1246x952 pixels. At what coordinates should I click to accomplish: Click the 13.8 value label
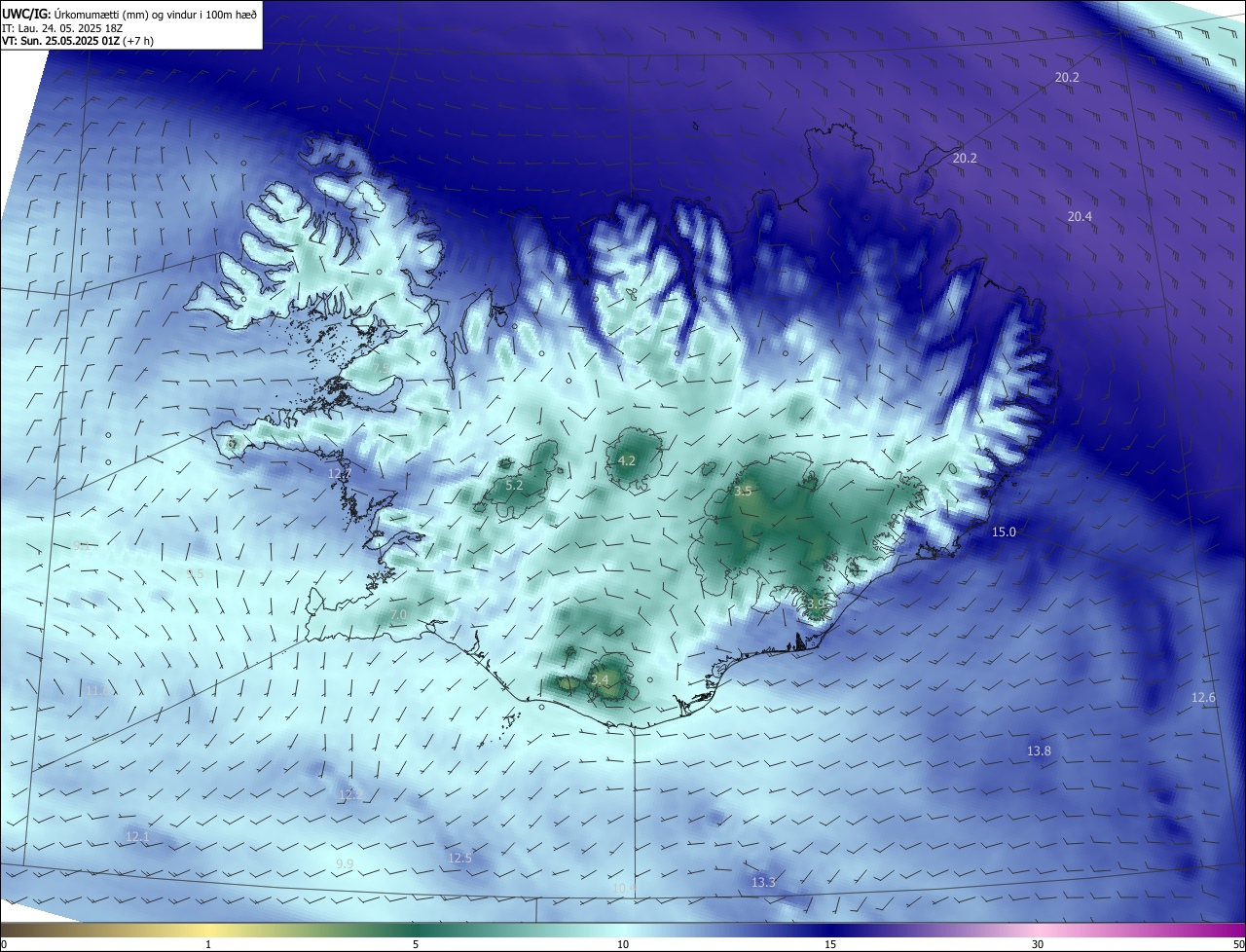[1039, 751]
